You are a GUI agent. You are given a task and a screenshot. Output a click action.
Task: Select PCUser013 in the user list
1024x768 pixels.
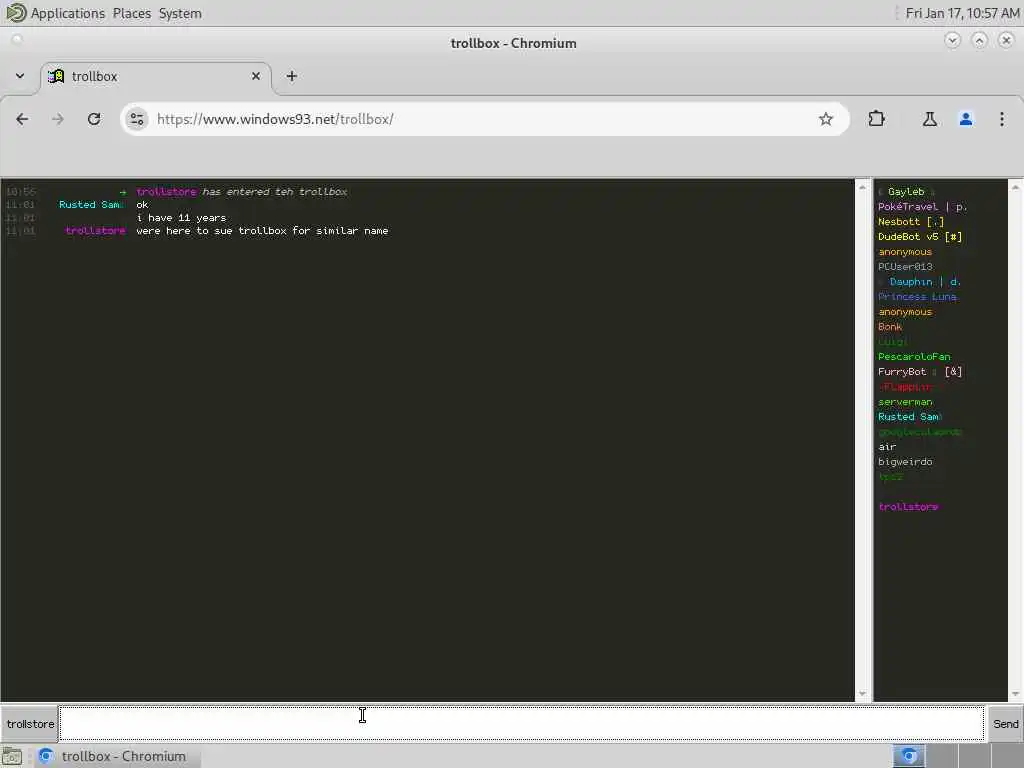point(905,266)
